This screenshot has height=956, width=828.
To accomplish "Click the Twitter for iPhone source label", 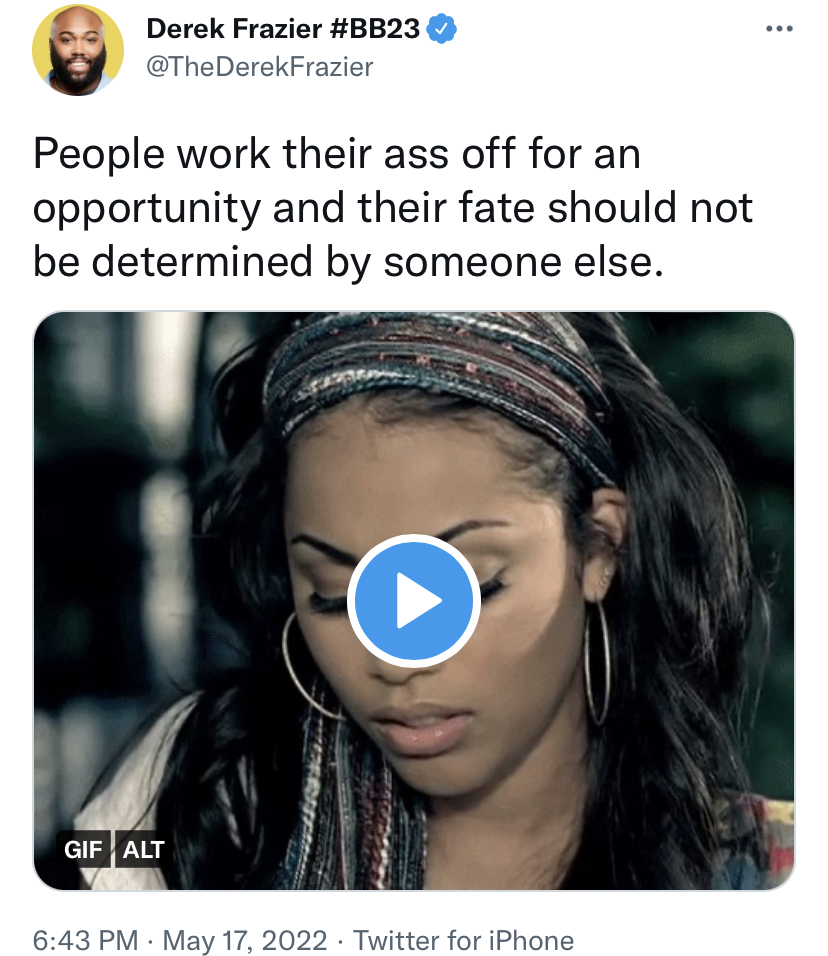I will 463,940.
